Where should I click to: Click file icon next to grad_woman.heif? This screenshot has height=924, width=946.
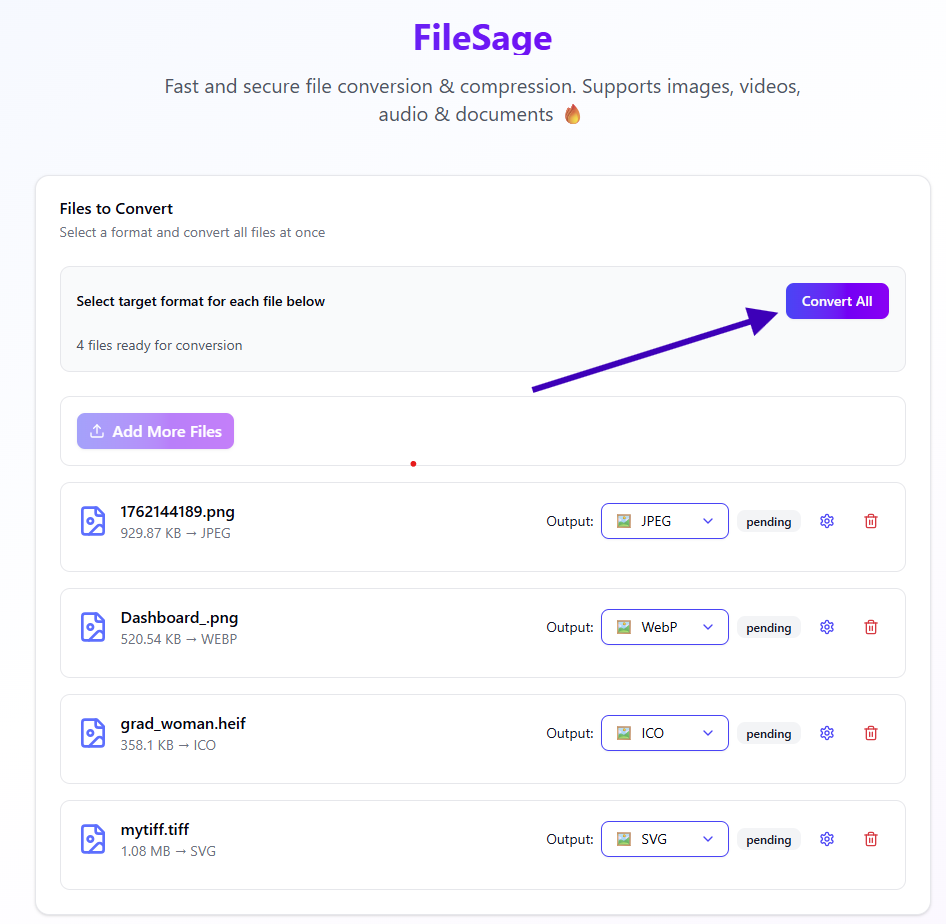93,733
